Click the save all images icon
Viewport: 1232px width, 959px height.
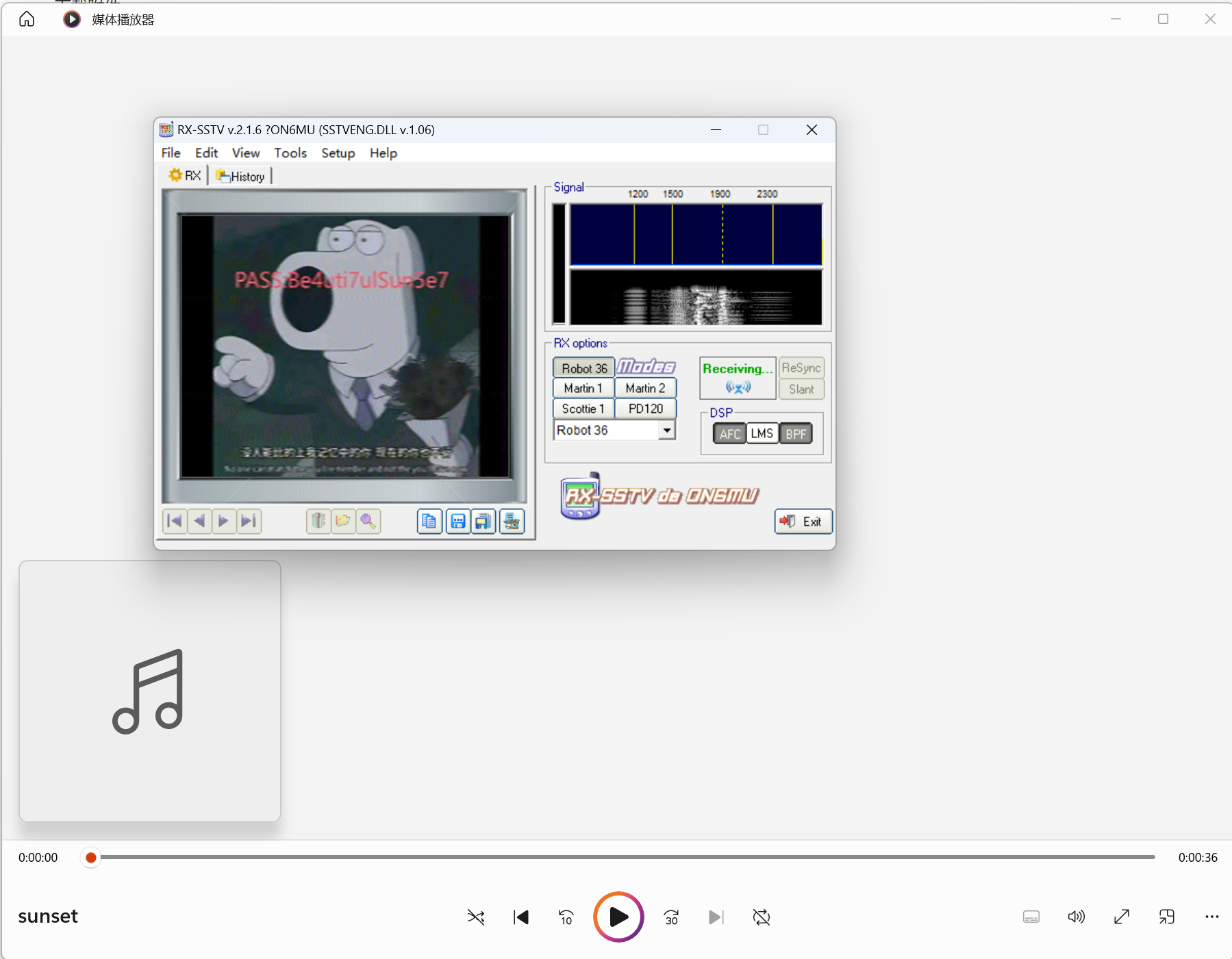483,522
